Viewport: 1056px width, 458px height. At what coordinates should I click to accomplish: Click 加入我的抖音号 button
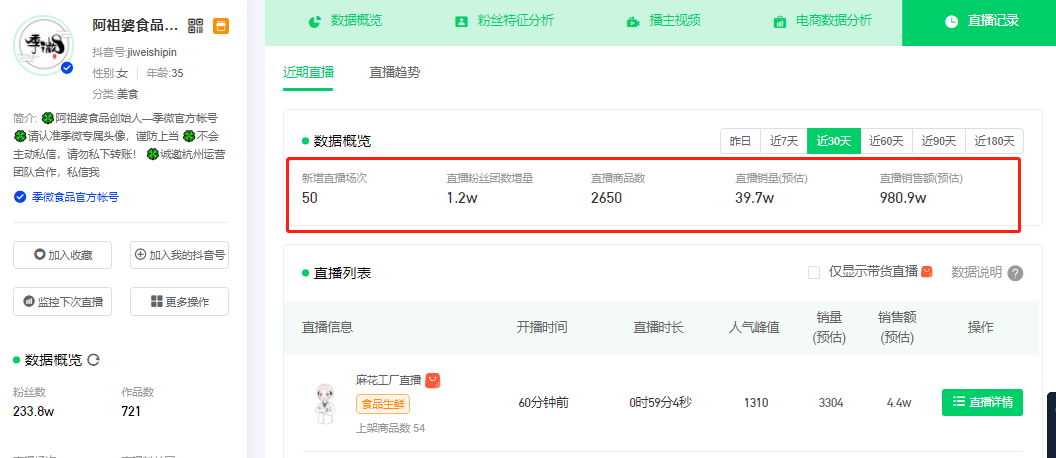click(179, 255)
